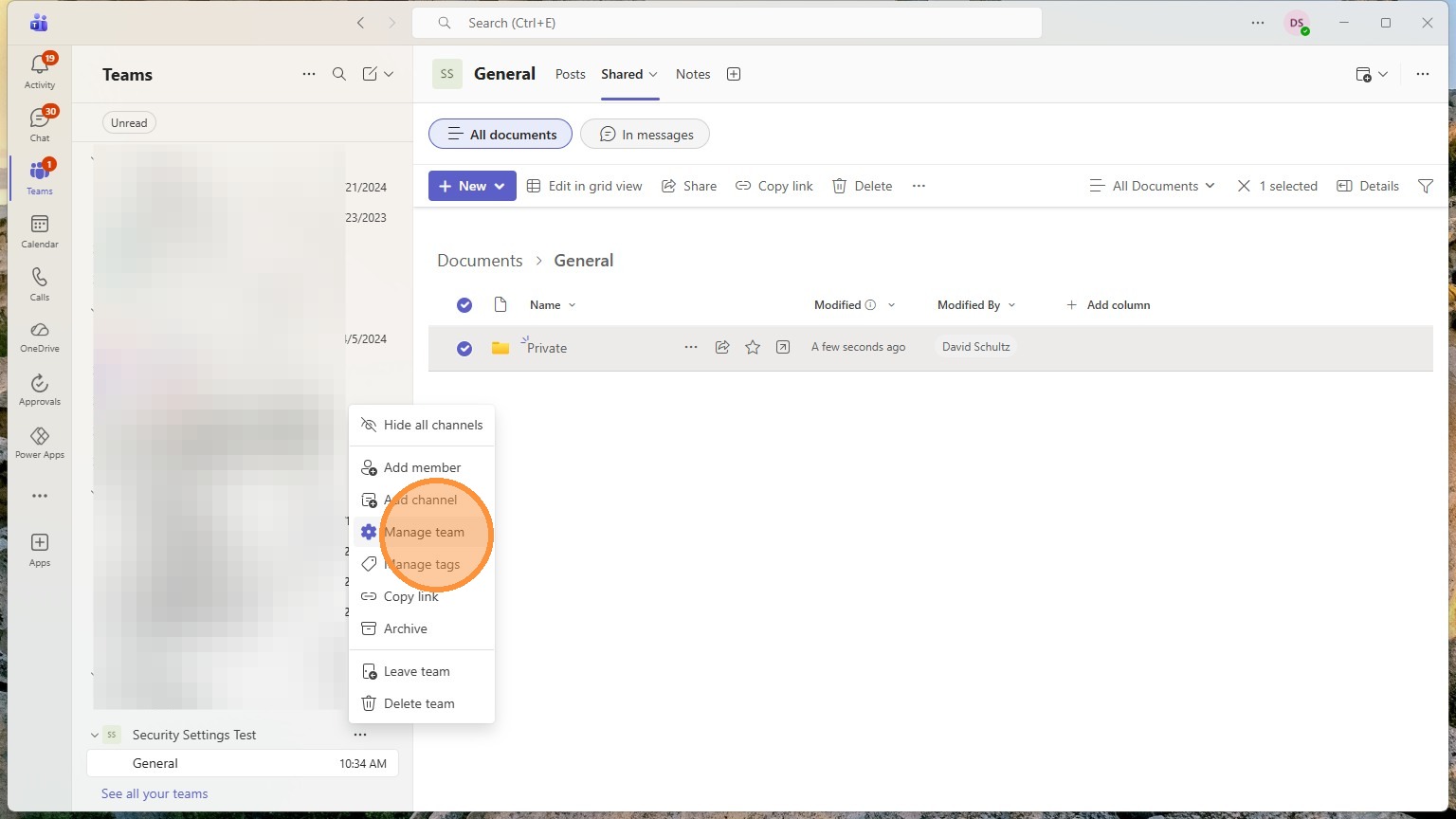Add a new tab with plus icon
The width and height of the screenshot is (1456, 819).
click(x=734, y=74)
